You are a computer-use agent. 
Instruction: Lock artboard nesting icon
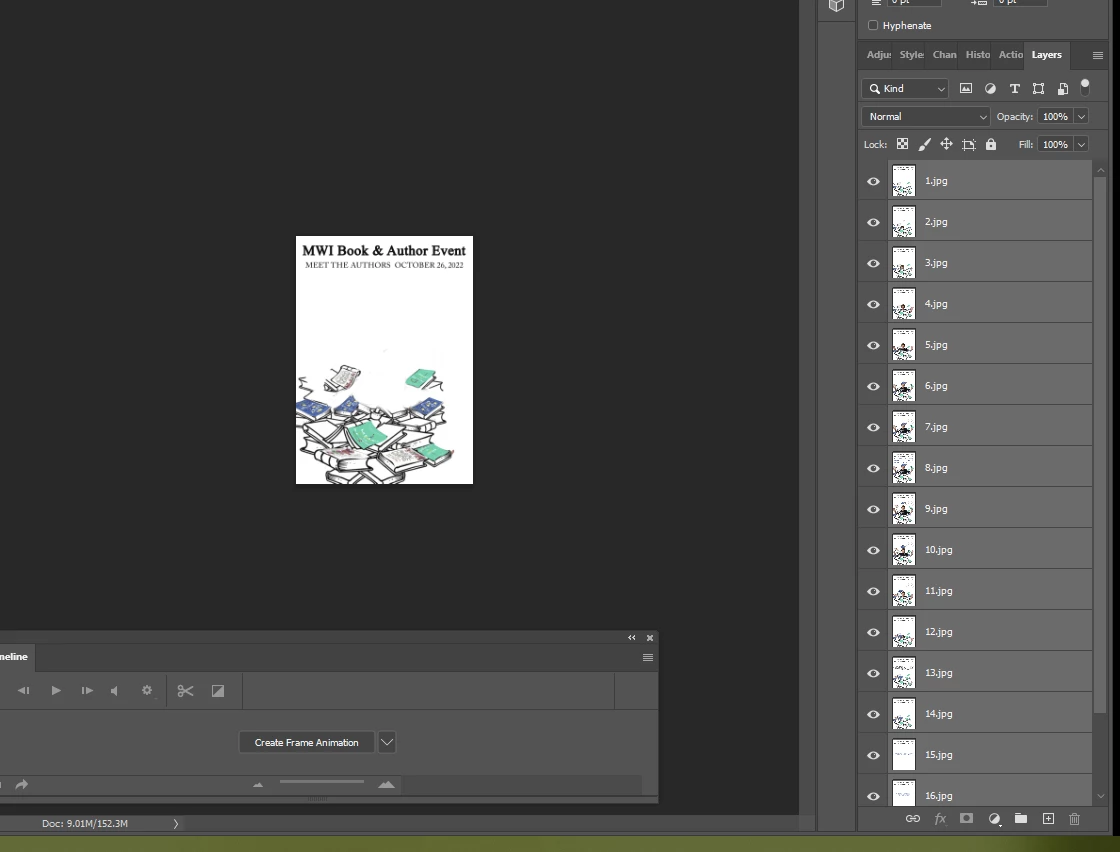[x=969, y=144]
